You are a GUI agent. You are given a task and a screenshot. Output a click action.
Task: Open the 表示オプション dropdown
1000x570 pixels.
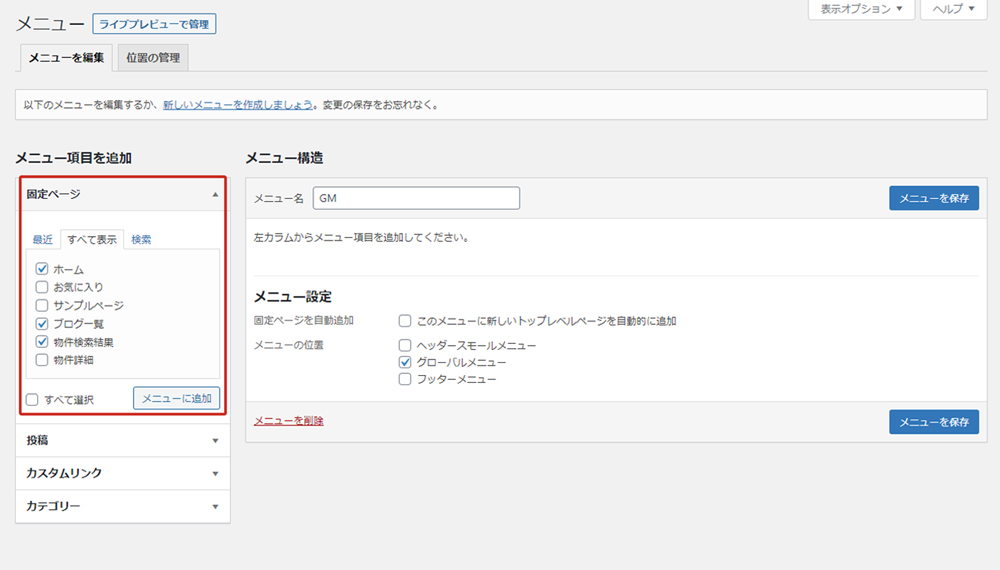[x=861, y=9]
